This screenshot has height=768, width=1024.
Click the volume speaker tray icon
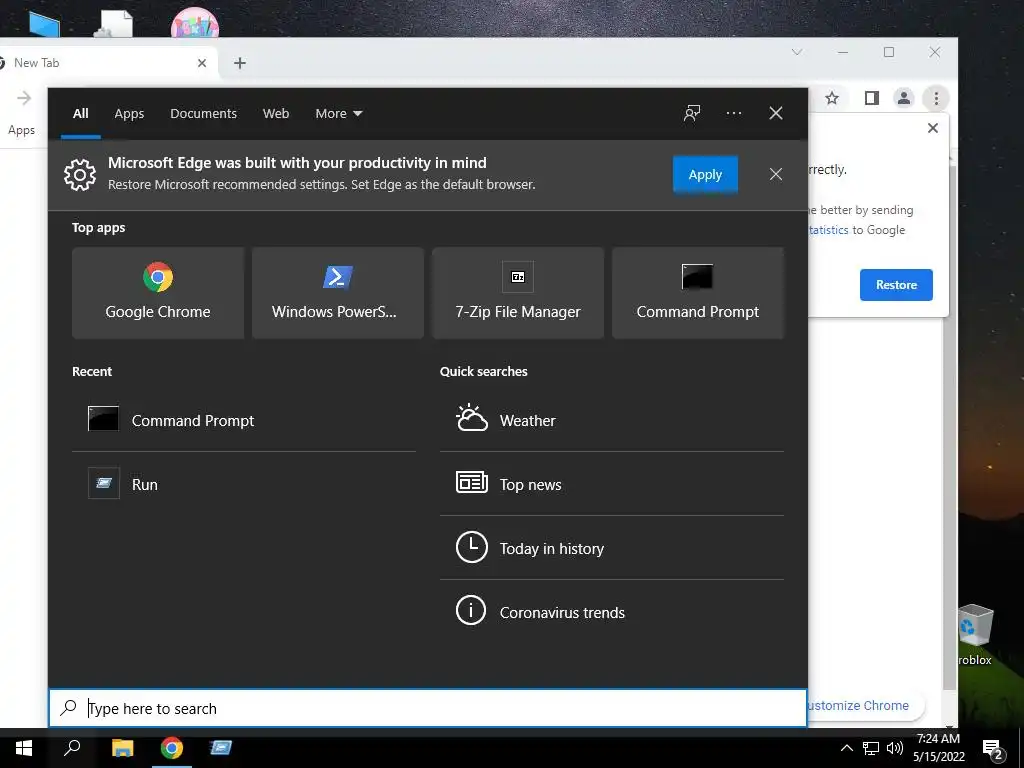tap(894, 748)
